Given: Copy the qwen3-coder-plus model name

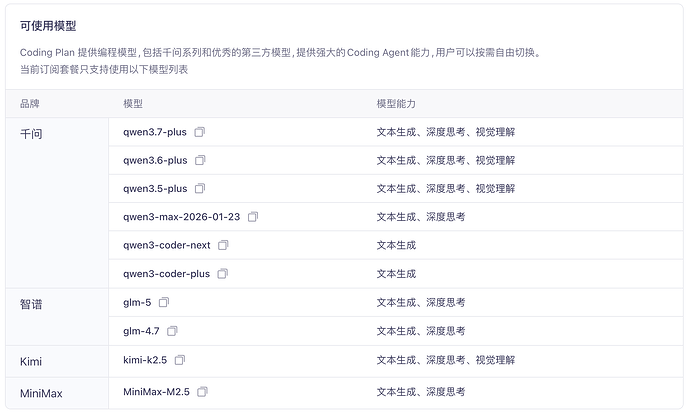Looking at the screenshot, I should (223, 274).
